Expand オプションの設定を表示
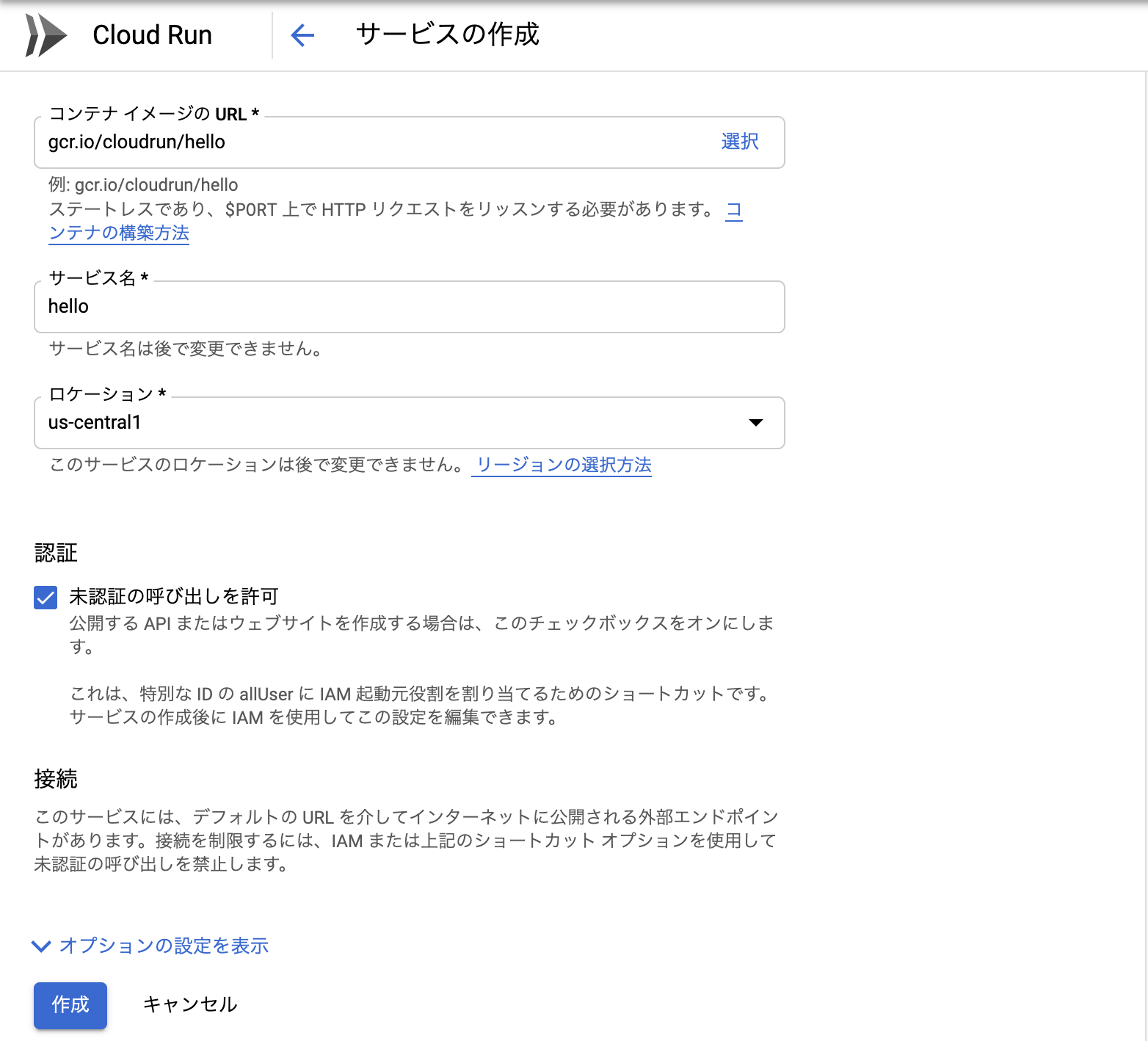The image size is (1148, 1041). (150, 946)
